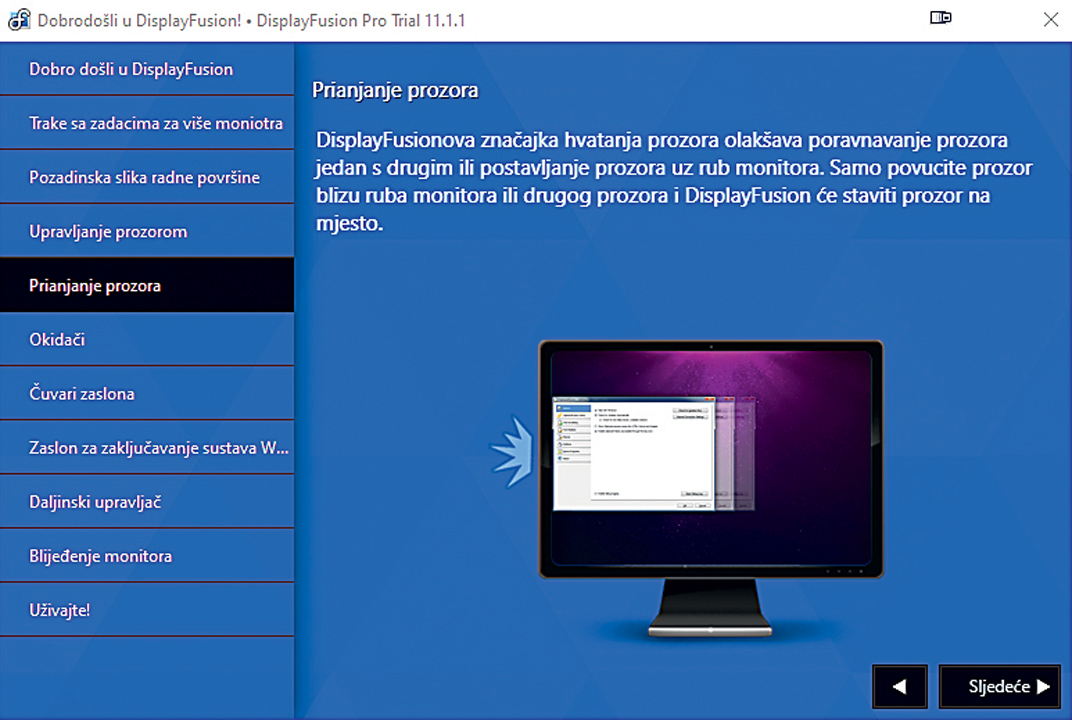
Task: Select Trake sa zadacima za više moniotra
Action: [147, 123]
